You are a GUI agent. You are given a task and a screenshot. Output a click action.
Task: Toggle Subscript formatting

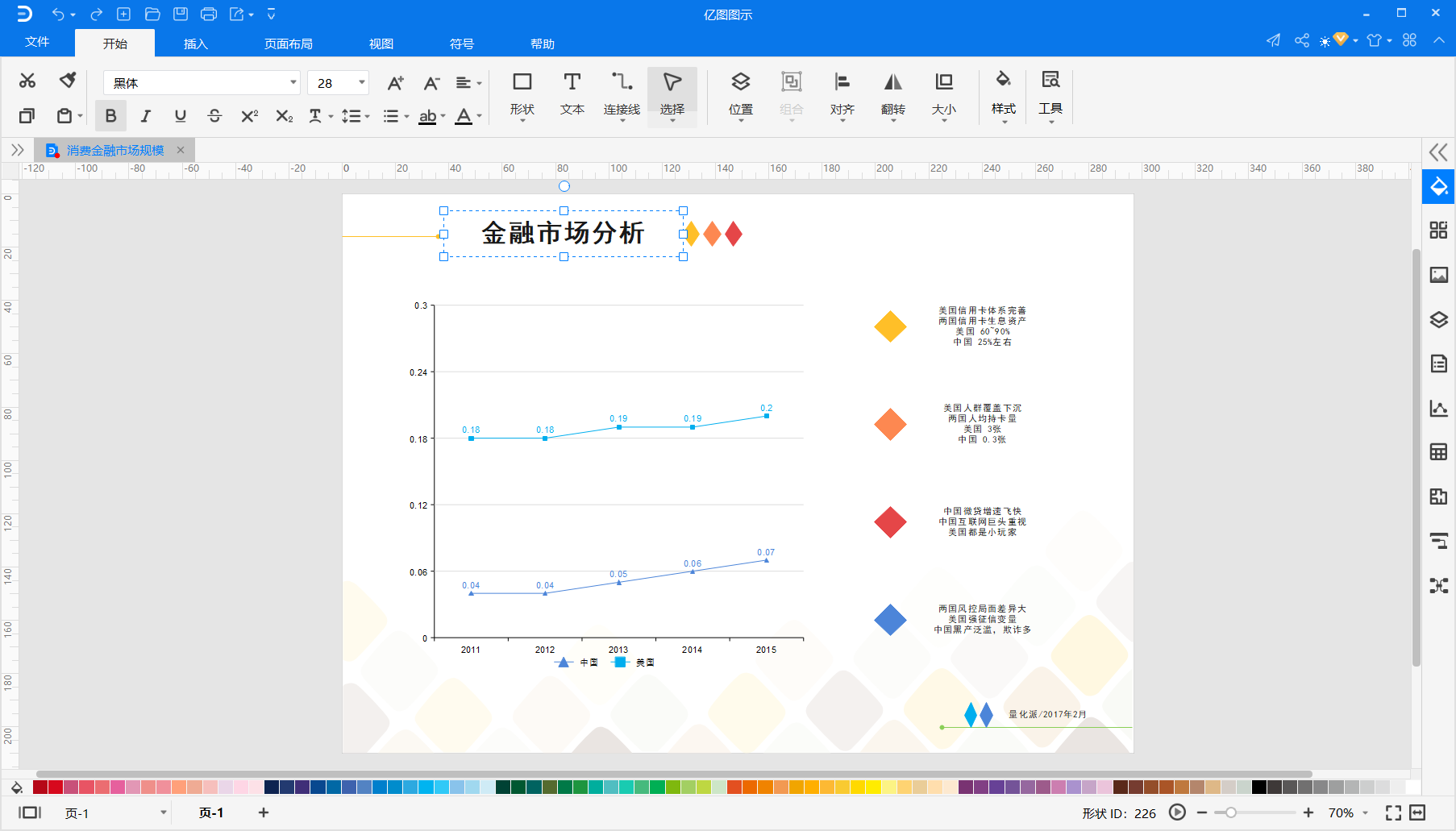pyautogui.click(x=284, y=116)
